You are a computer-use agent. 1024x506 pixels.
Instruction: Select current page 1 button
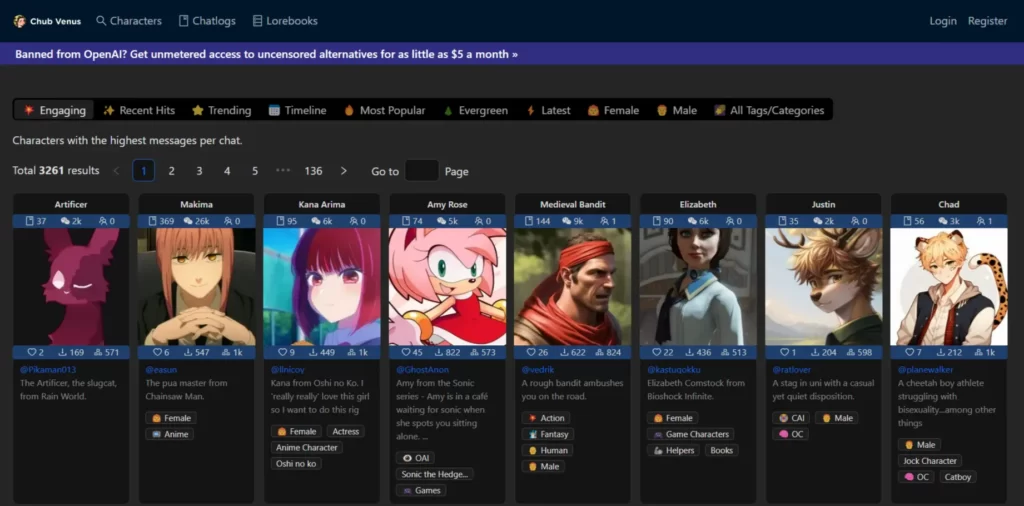(x=144, y=171)
